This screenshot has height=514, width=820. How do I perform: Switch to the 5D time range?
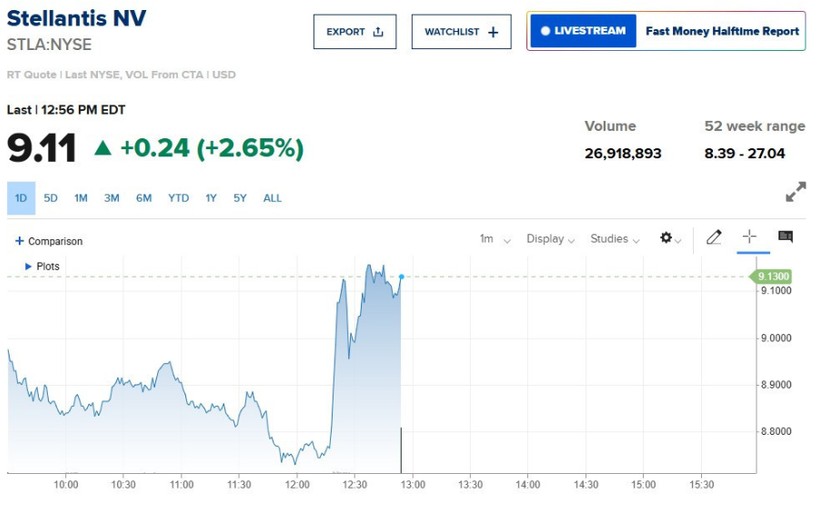tap(51, 198)
